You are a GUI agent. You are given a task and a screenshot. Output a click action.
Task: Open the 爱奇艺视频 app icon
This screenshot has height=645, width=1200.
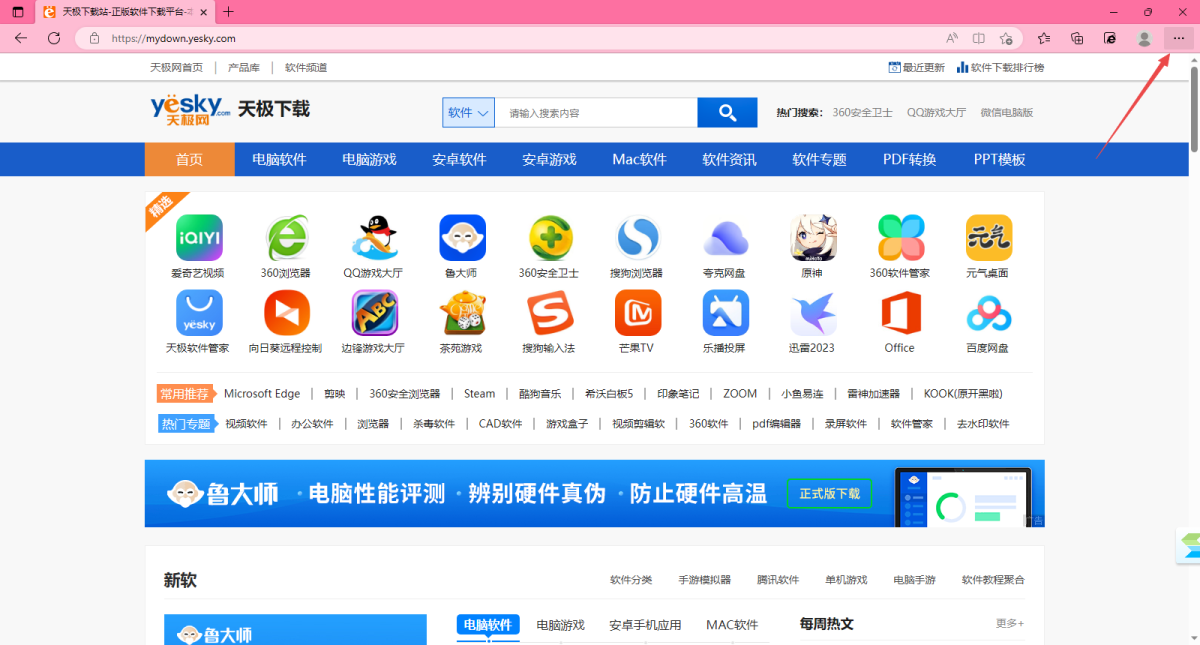(x=198, y=237)
